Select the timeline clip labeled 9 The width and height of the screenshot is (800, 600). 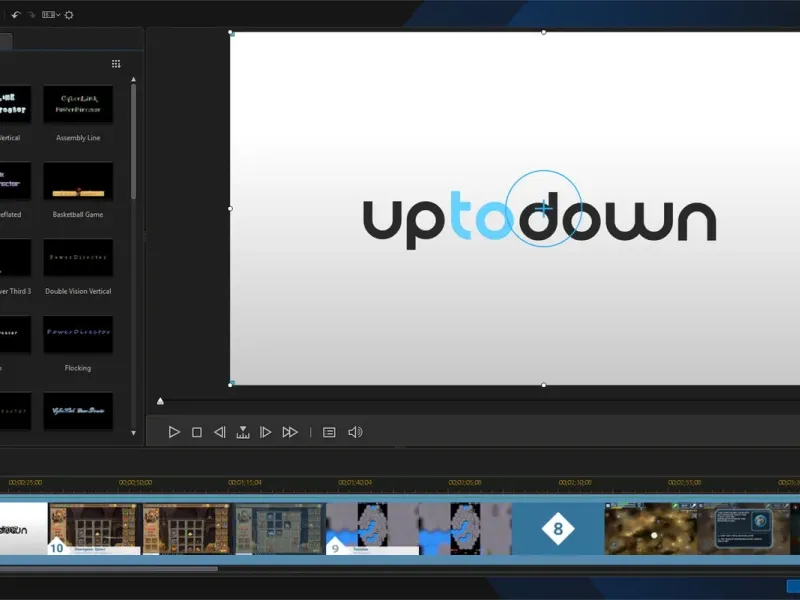click(372, 529)
